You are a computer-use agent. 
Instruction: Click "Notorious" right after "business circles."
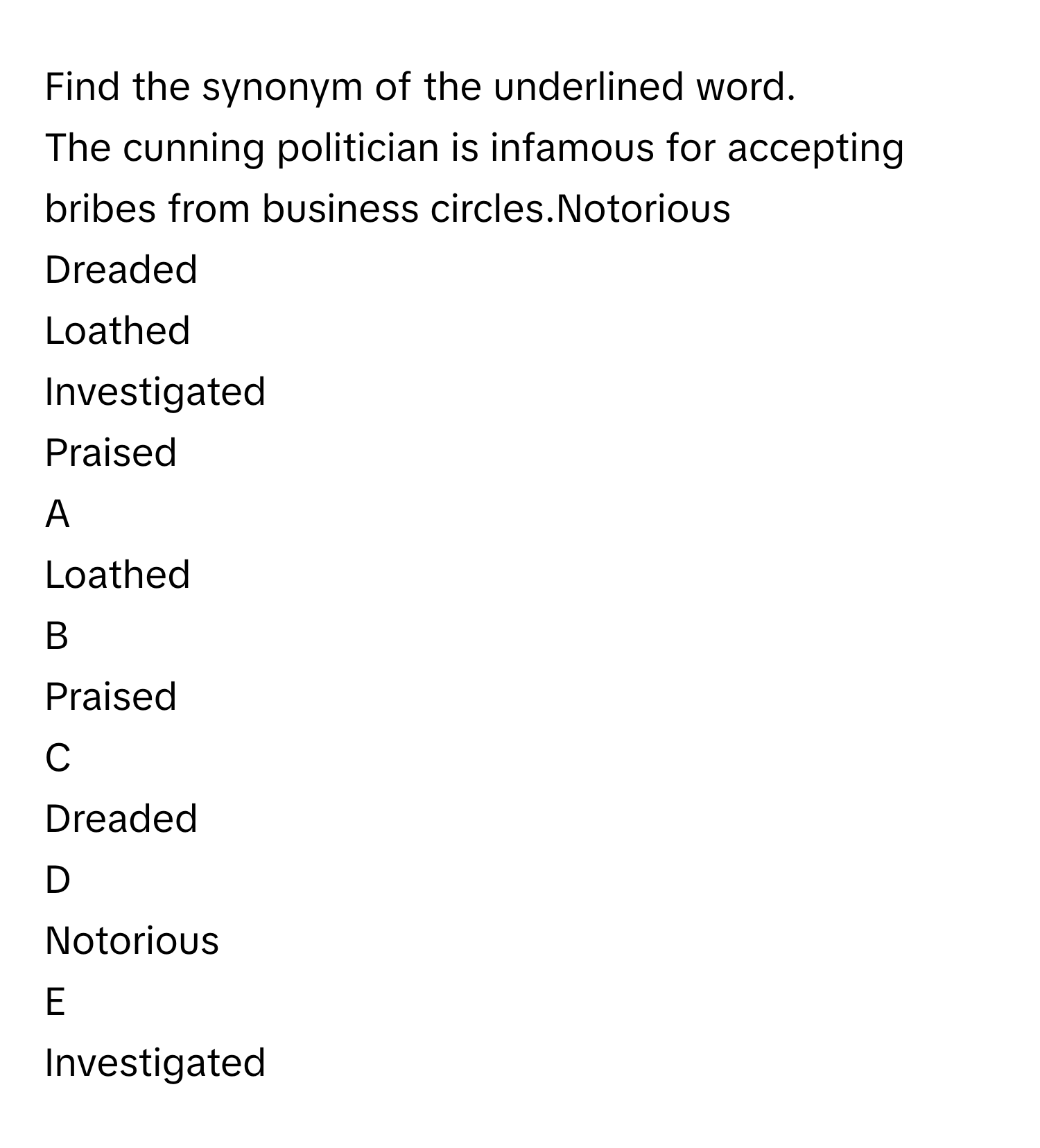tap(643, 209)
